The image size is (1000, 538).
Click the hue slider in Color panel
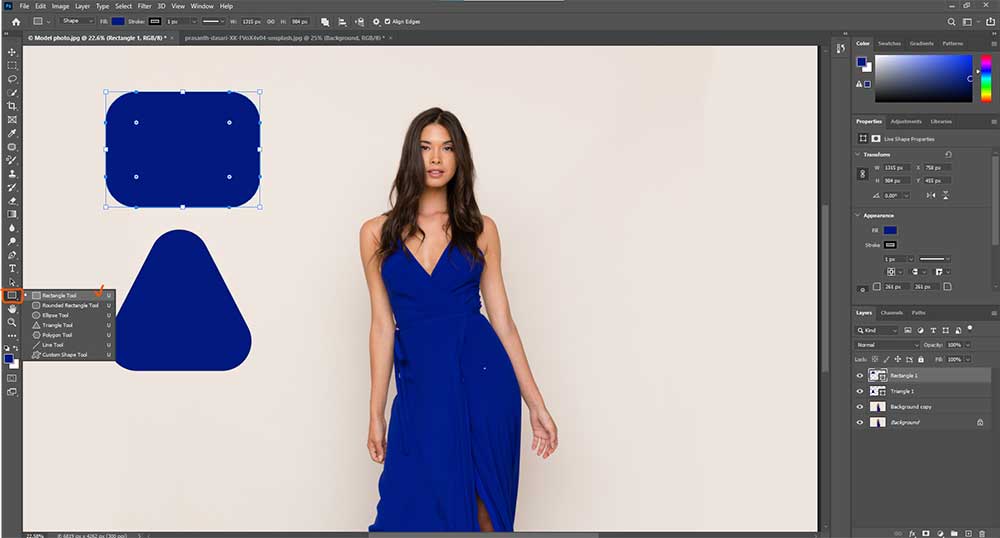(x=986, y=78)
